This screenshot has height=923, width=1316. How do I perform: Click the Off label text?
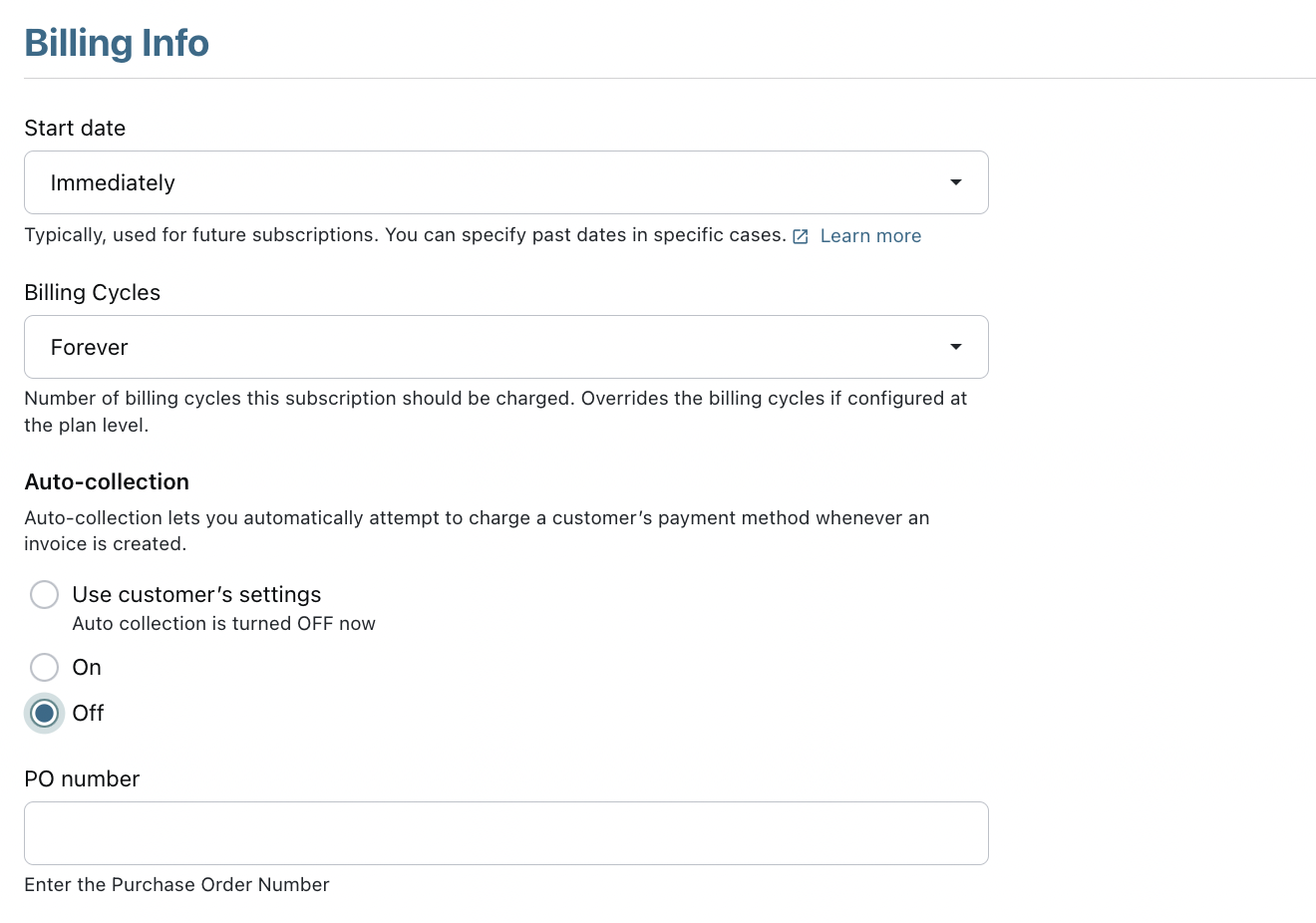point(88,713)
